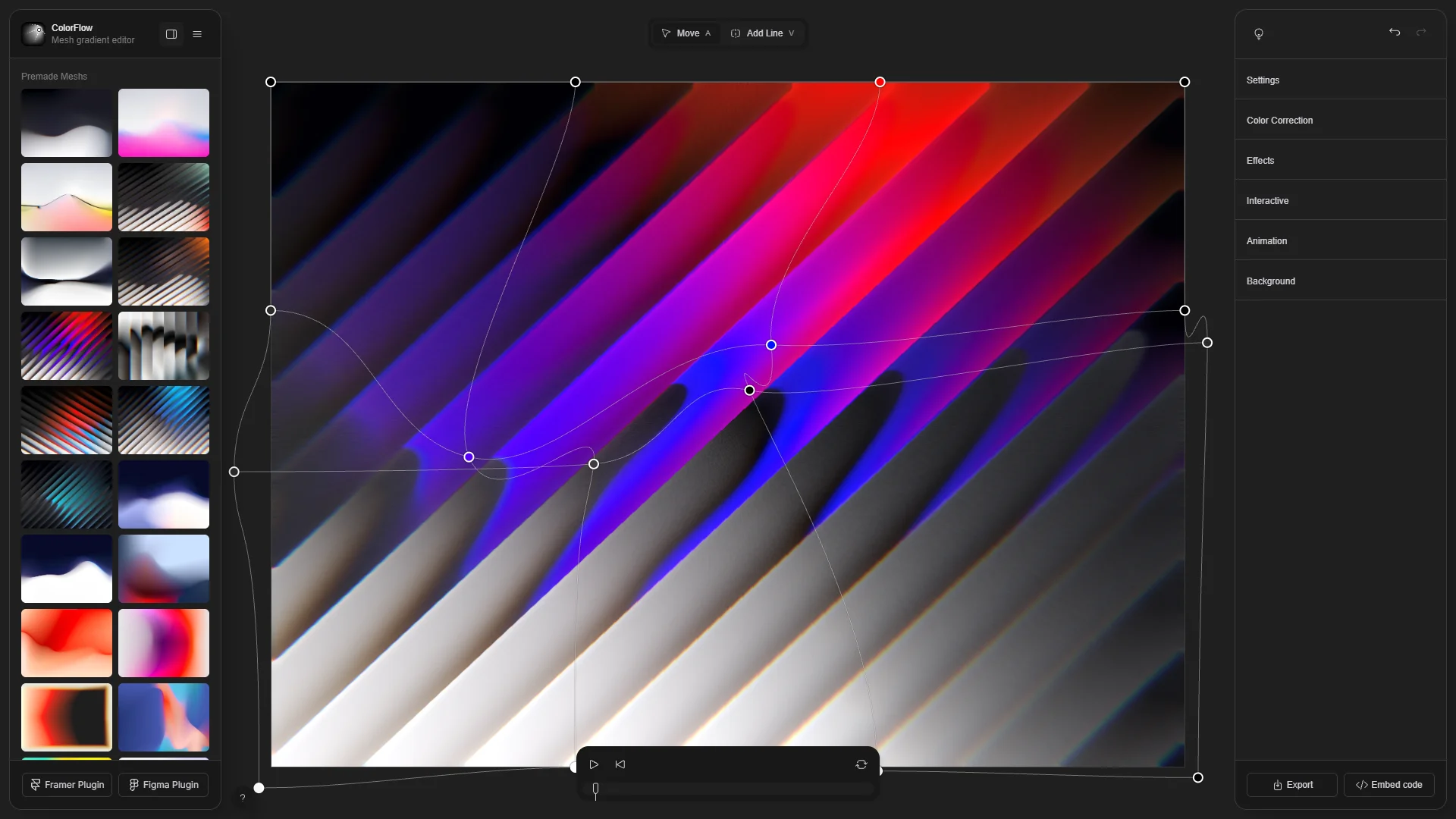Select the white mesh with yellow-pink ridge

point(67,197)
